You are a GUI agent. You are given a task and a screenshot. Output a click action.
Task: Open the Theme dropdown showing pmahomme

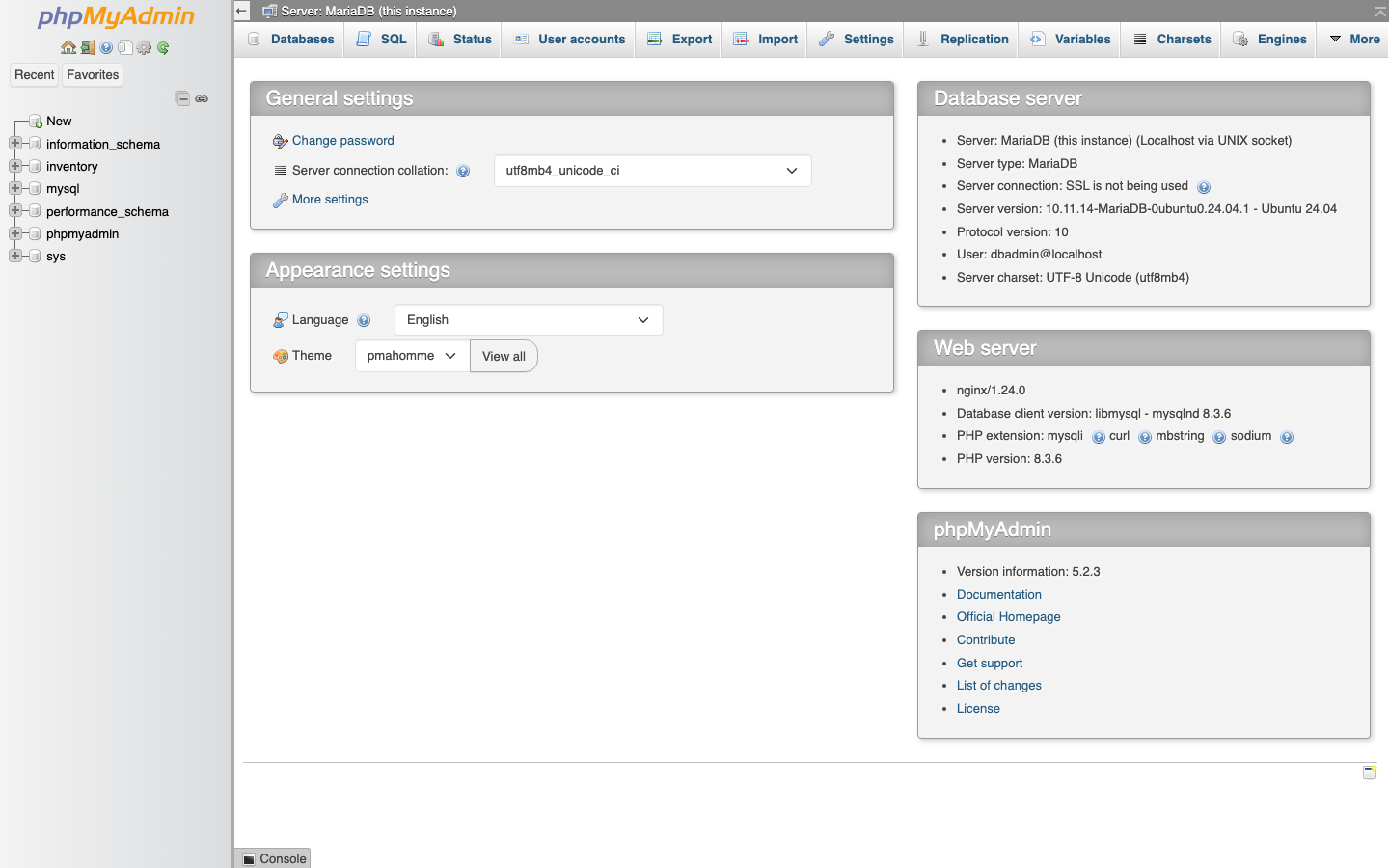pos(412,356)
